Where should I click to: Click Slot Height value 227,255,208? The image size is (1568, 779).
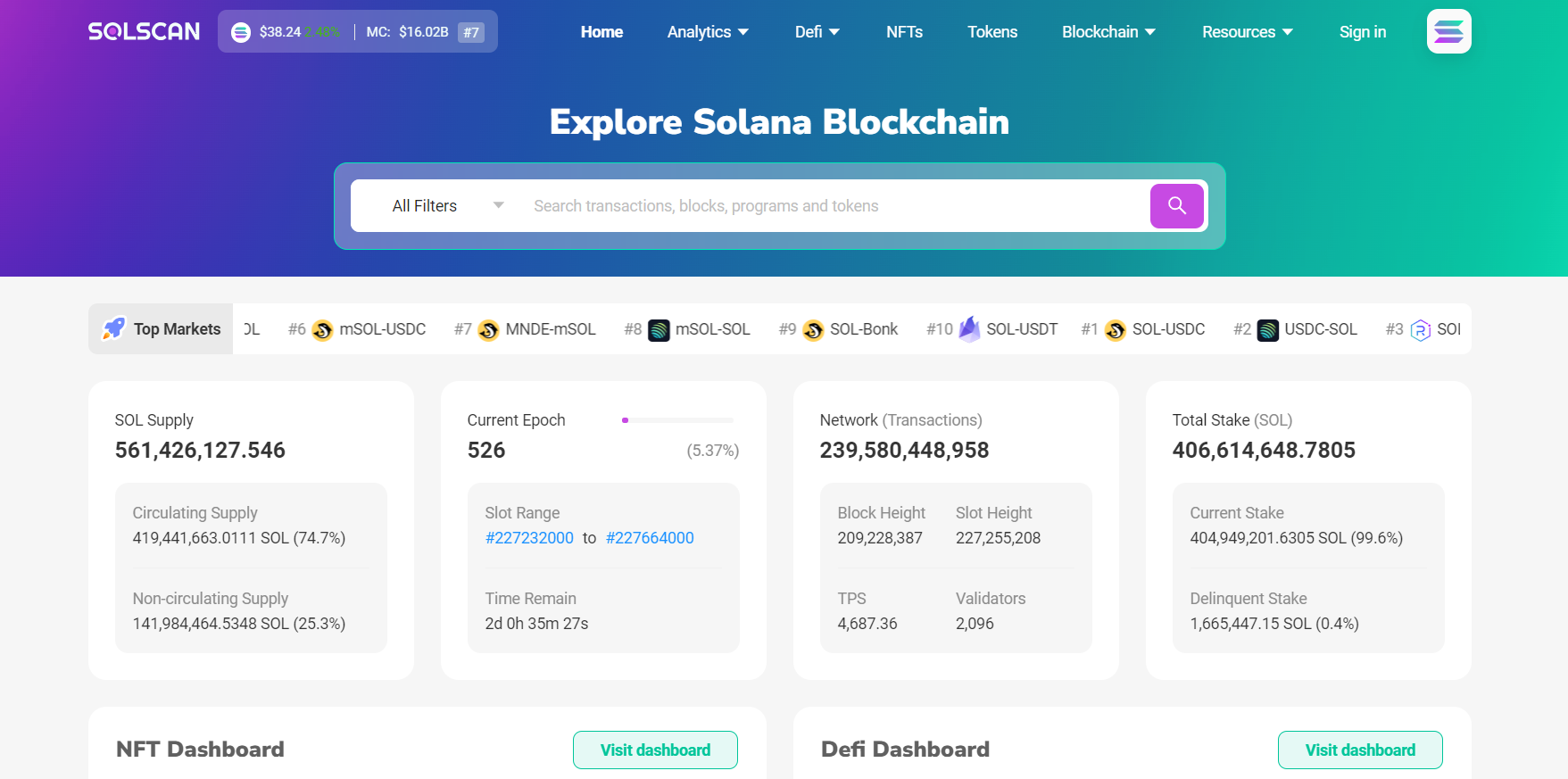[x=998, y=538]
